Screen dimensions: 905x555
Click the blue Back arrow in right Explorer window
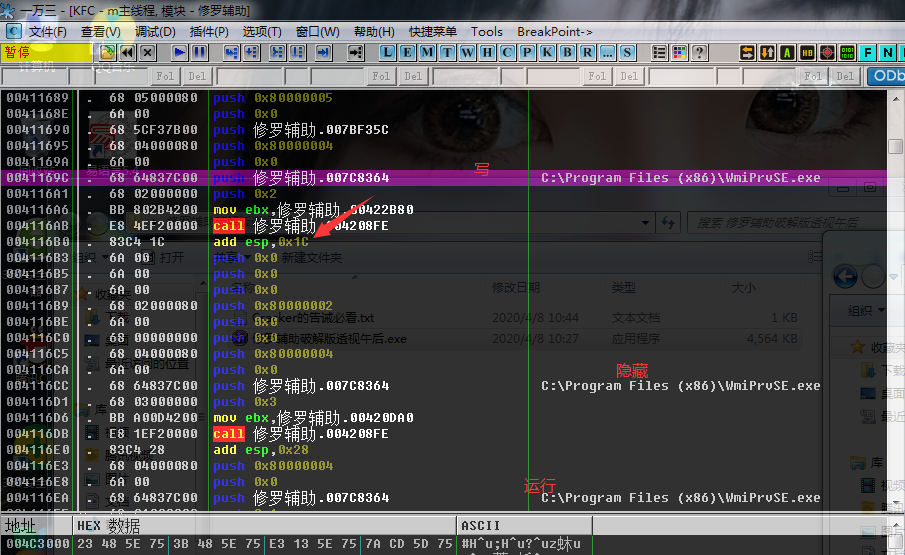[845, 277]
